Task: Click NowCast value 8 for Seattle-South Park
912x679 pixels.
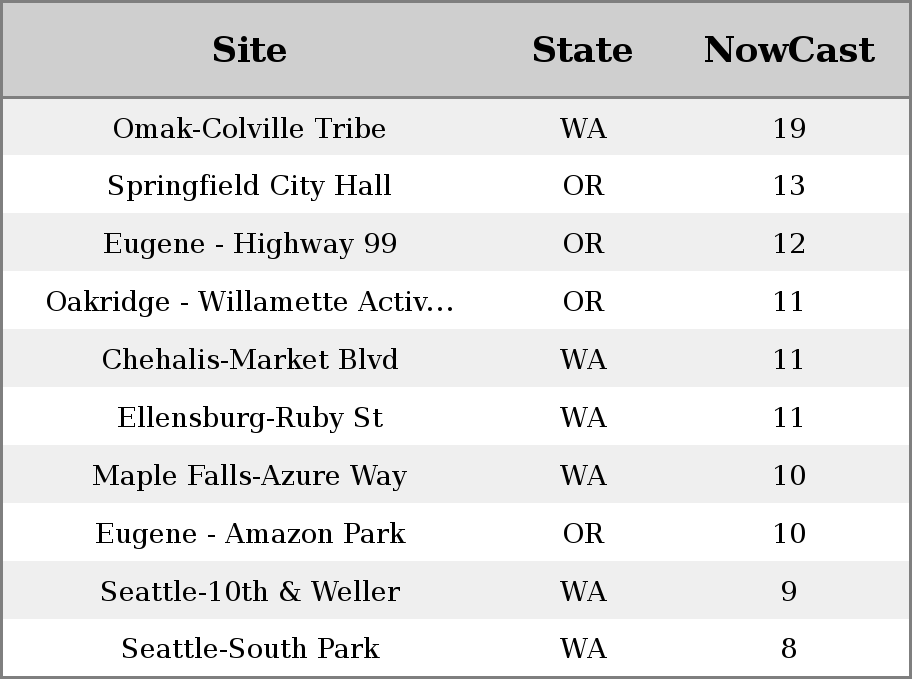Action: click(x=788, y=649)
